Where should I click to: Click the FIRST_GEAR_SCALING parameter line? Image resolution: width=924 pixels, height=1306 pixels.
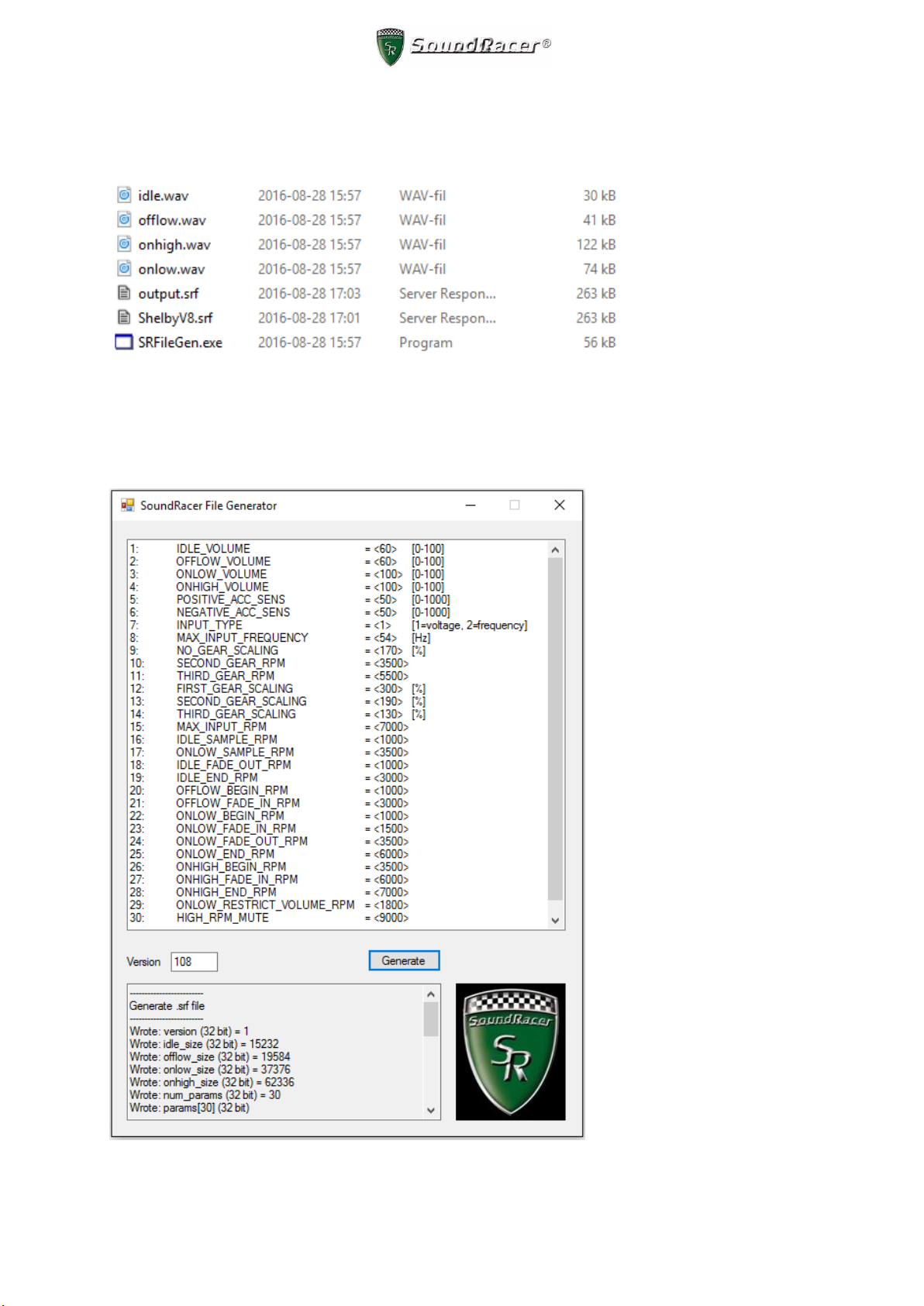click(x=278, y=688)
